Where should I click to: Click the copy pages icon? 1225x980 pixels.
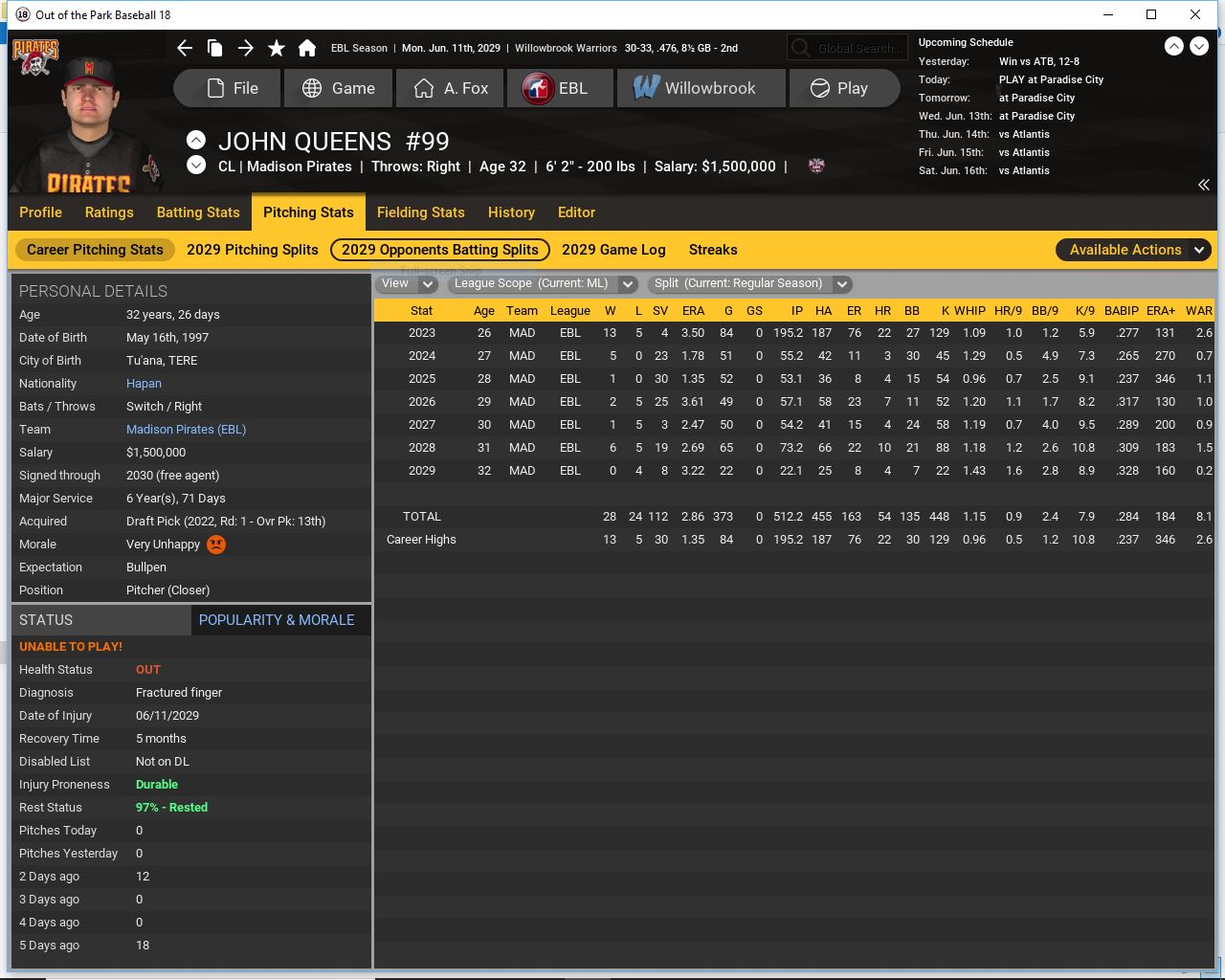(215, 48)
